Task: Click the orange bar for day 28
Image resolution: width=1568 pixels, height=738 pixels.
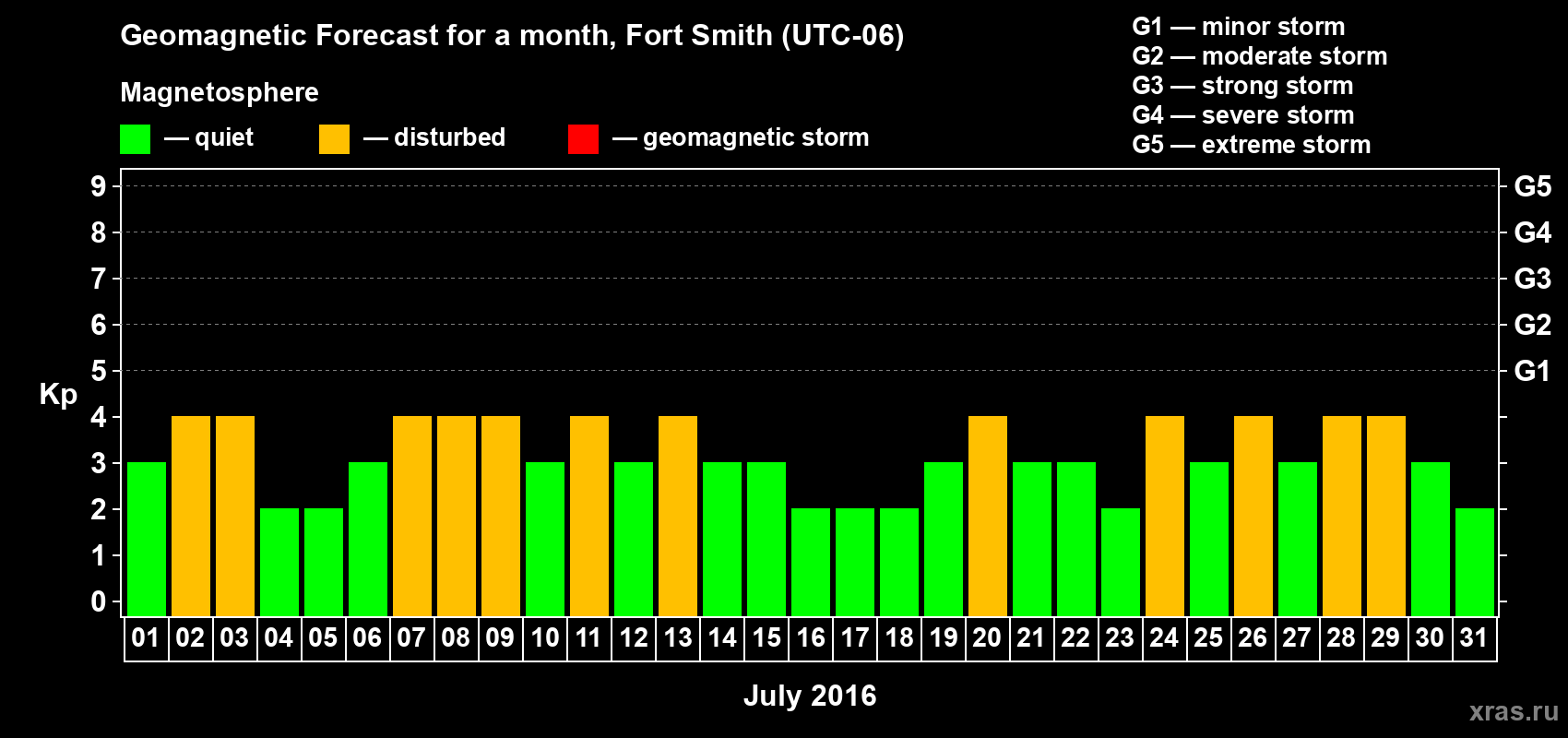Action: pyautogui.click(x=1342, y=517)
